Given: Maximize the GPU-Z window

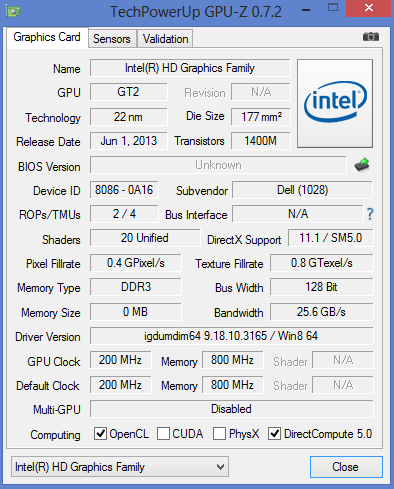Looking at the screenshot, I should (x=333, y=8).
